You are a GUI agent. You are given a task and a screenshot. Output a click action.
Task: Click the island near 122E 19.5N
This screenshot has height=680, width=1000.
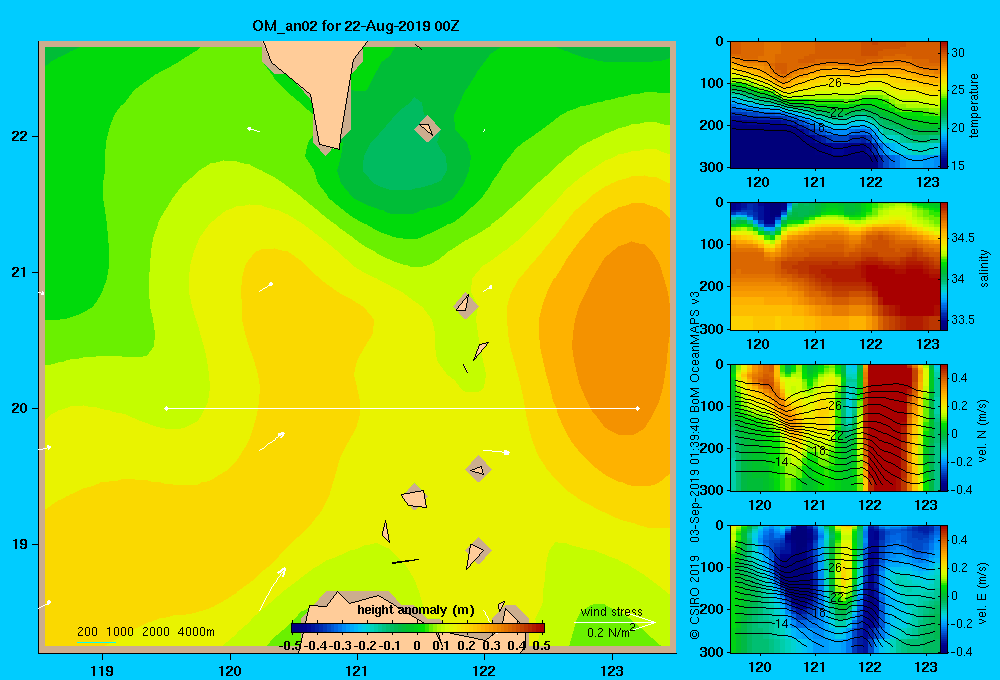coord(478,469)
